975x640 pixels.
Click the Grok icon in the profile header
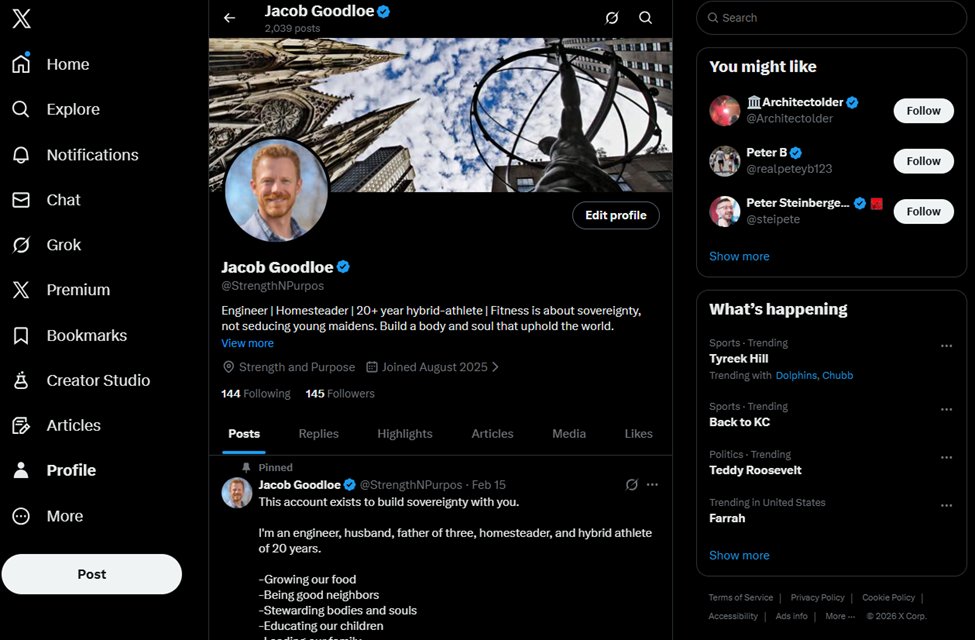pos(612,17)
